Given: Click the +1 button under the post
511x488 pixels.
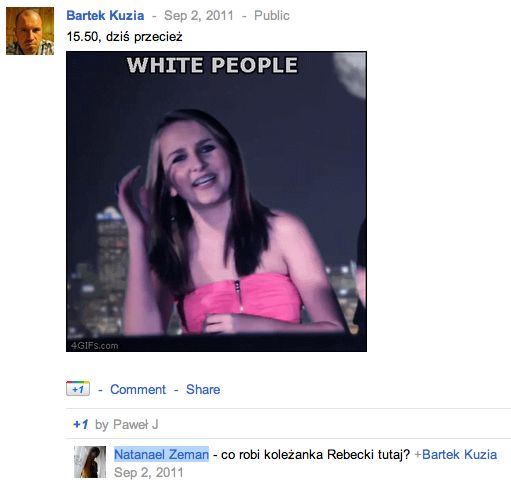Looking at the screenshot, I should click(78, 389).
